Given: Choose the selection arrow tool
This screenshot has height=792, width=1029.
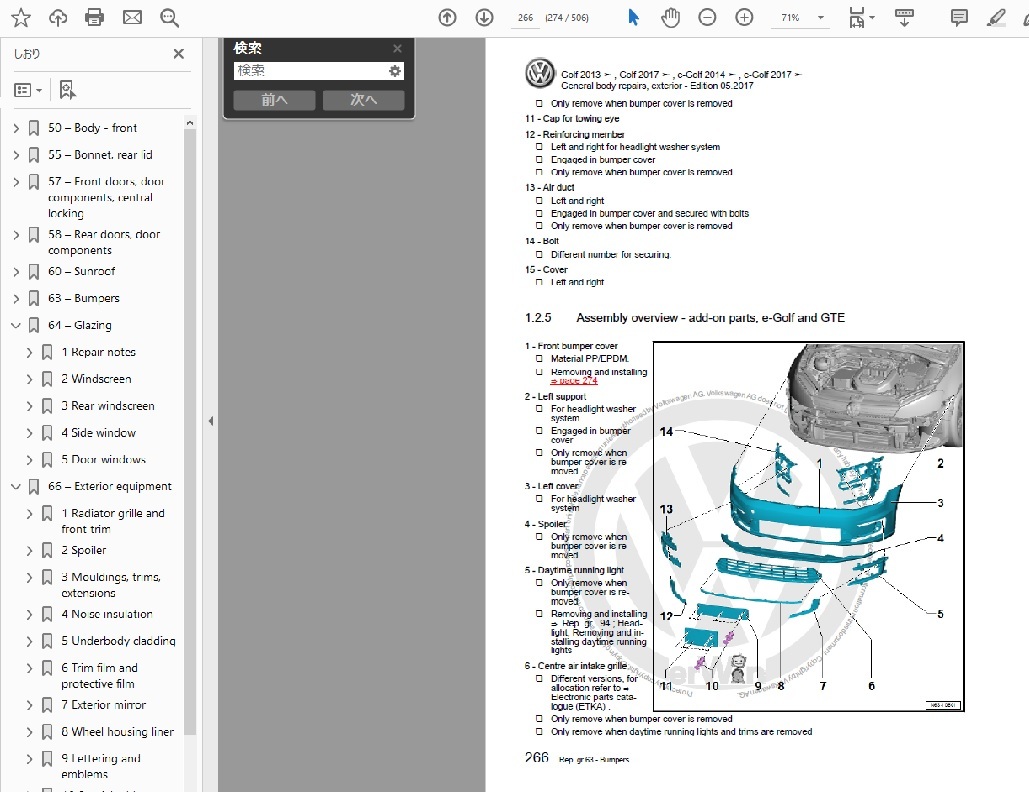Looking at the screenshot, I should click(633, 18).
